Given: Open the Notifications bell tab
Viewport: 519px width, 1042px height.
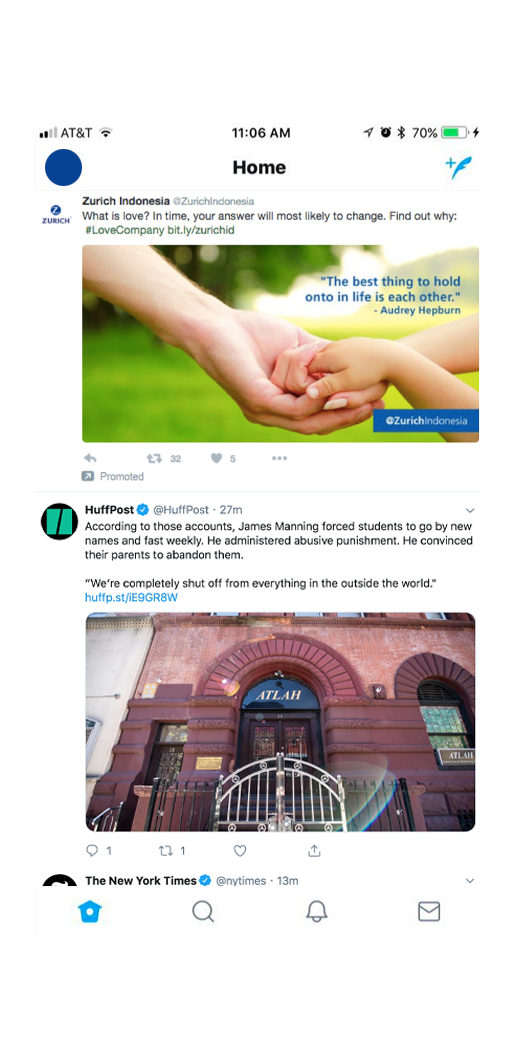Looking at the screenshot, I should pyautogui.click(x=316, y=911).
